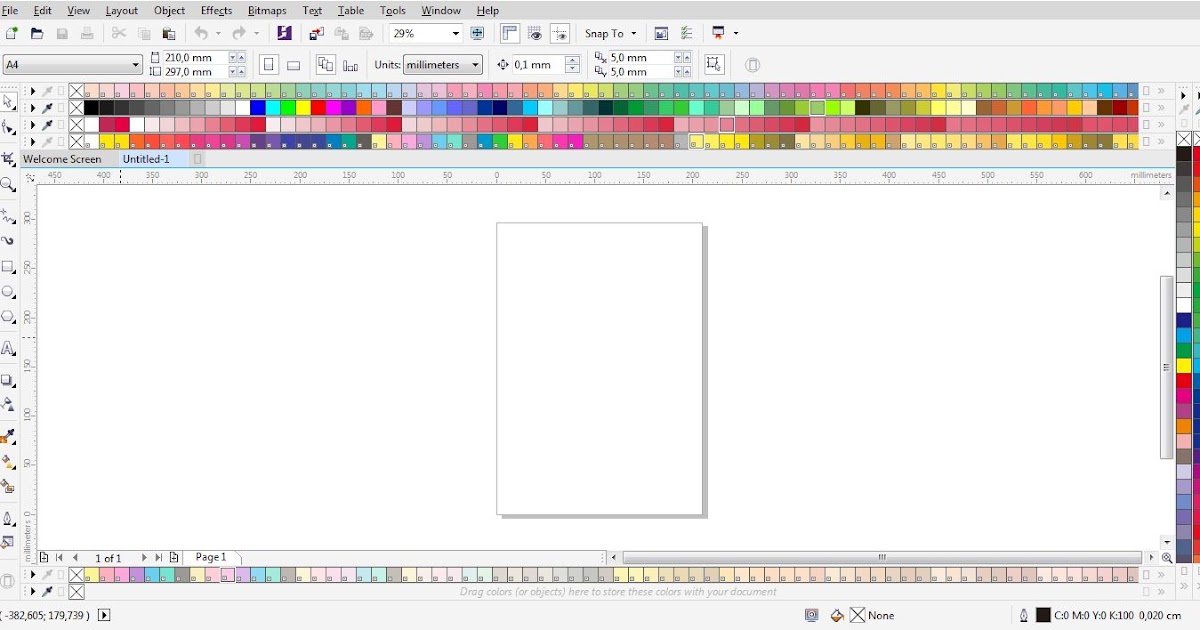This screenshot has width=1200, height=630.
Task: Open the Snap To dropdown
Action: (610, 33)
